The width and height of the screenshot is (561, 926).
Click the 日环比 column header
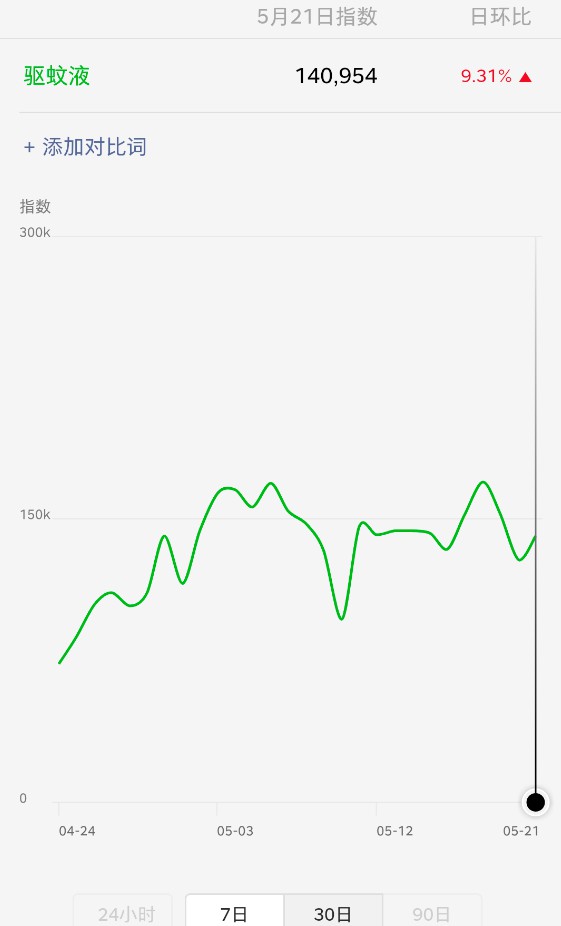pyautogui.click(x=501, y=17)
